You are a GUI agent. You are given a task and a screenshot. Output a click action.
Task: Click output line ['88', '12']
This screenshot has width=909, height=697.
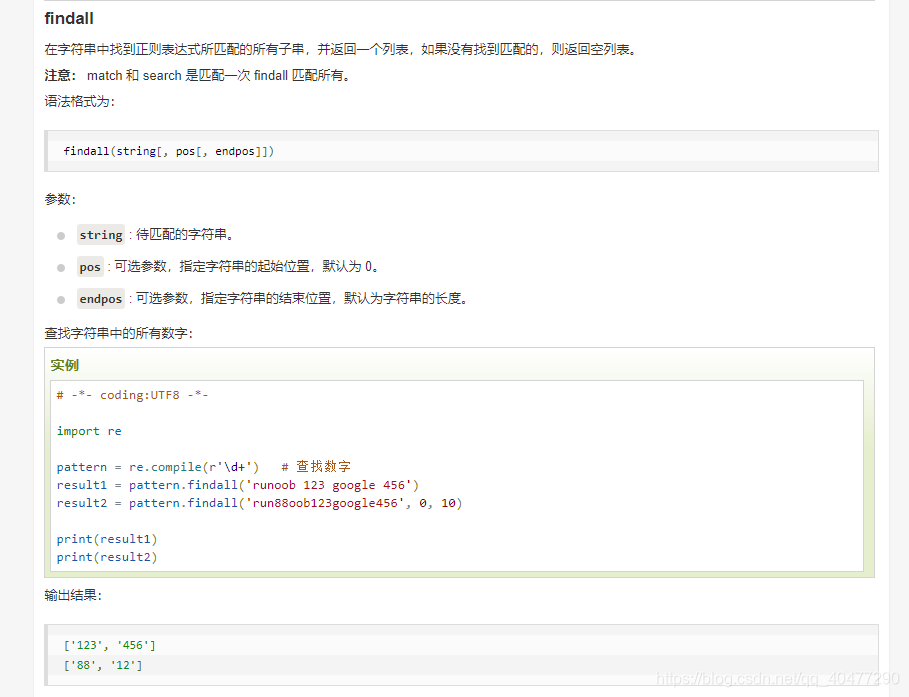pyautogui.click(x=103, y=665)
